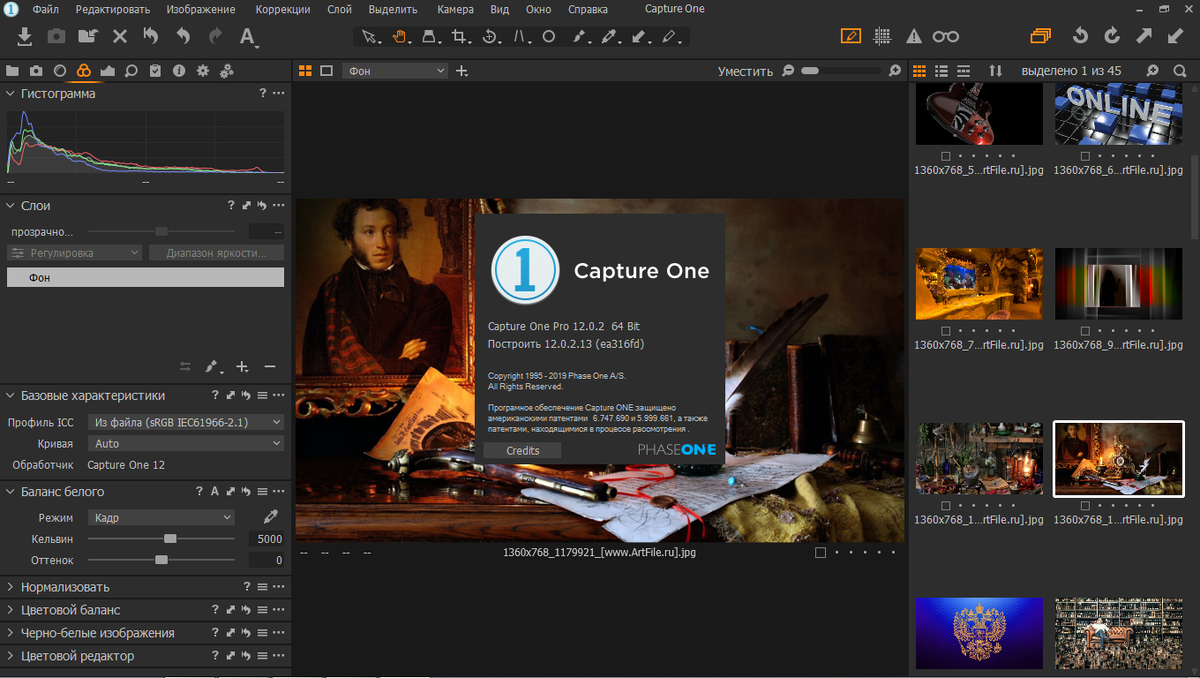Click the delete X icon in toolbar
The height and width of the screenshot is (678, 1200).
pyautogui.click(x=120, y=36)
